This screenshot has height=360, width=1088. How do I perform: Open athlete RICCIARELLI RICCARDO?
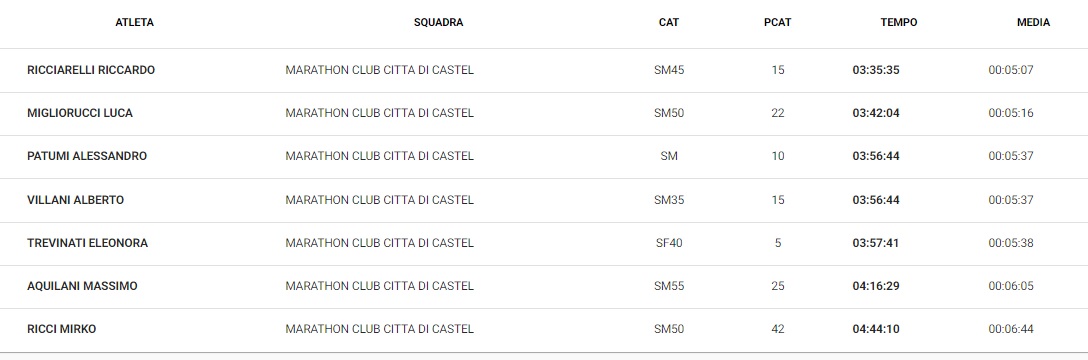(91, 70)
